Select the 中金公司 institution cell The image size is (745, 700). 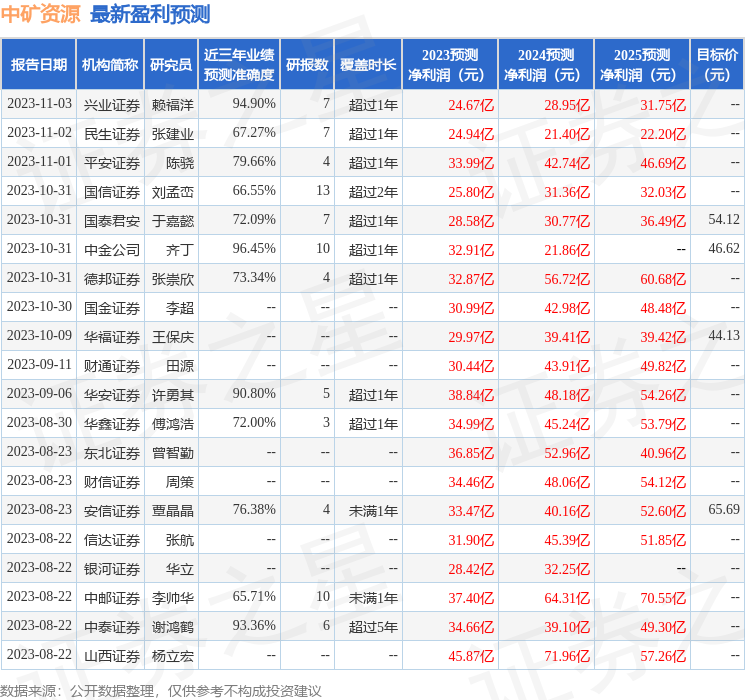coord(112,249)
